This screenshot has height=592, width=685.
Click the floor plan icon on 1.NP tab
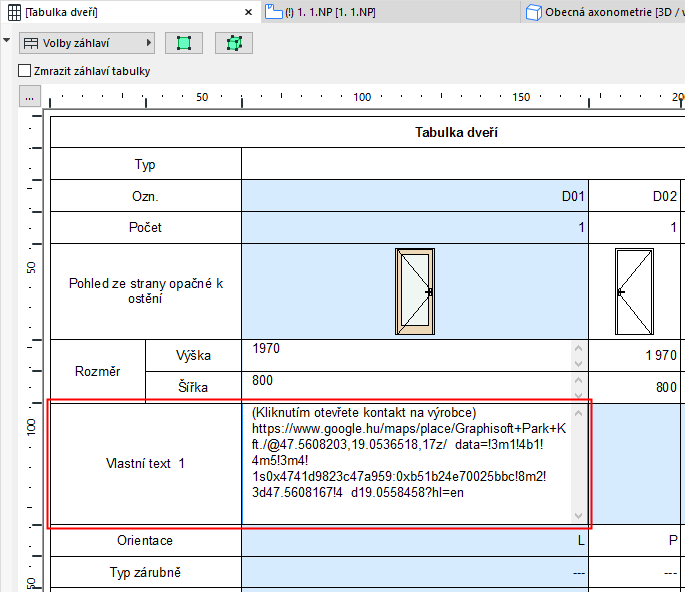point(273,12)
